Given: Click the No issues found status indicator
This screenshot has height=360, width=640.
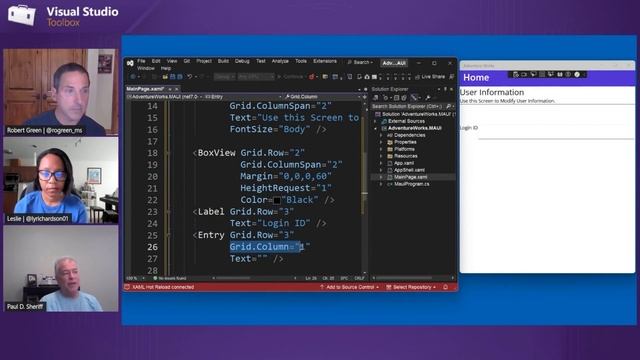Looking at the screenshot, I should point(169,278).
